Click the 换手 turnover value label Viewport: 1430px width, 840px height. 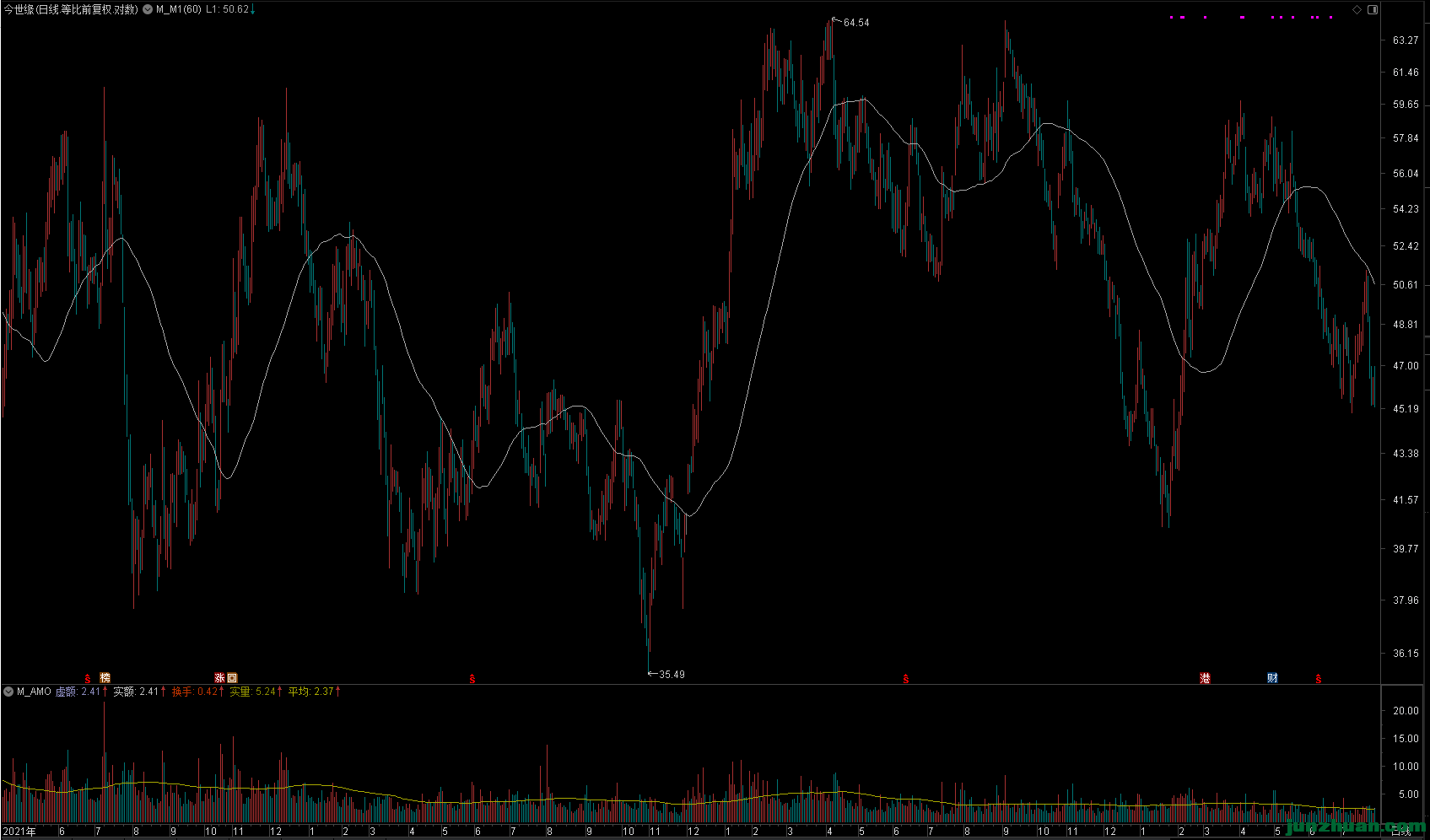click(x=181, y=692)
